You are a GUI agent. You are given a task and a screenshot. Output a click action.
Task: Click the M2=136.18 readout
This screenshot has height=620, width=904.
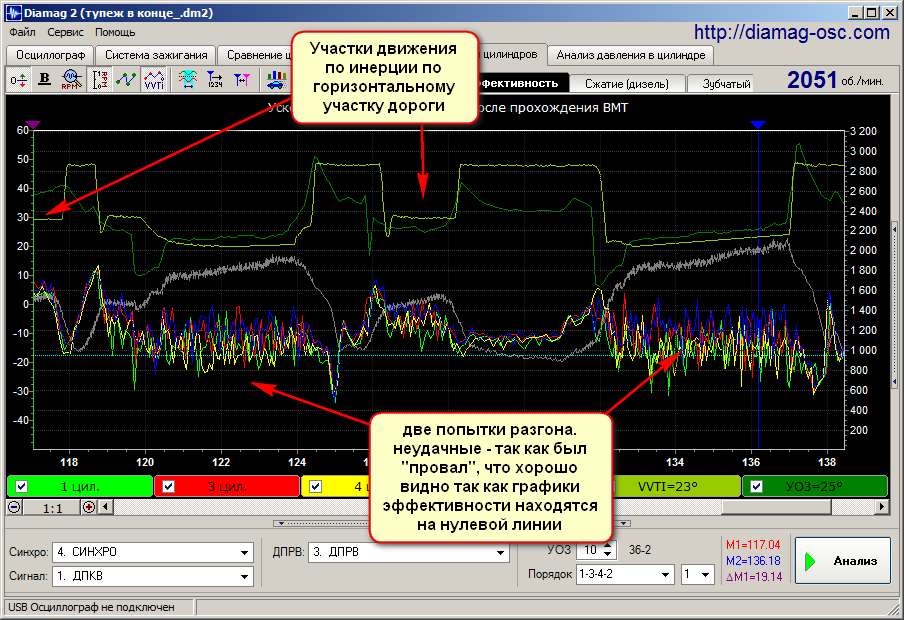(x=753, y=561)
